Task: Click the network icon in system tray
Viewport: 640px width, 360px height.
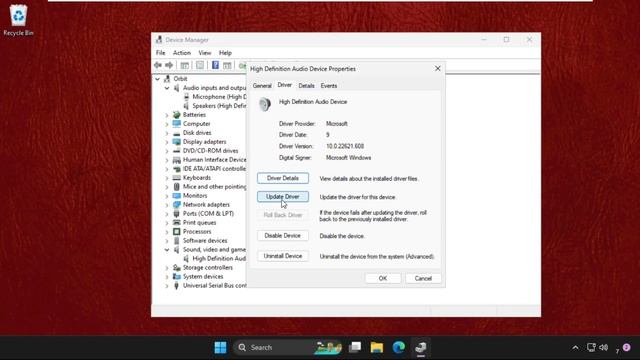Action: click(x=591, y=347)
